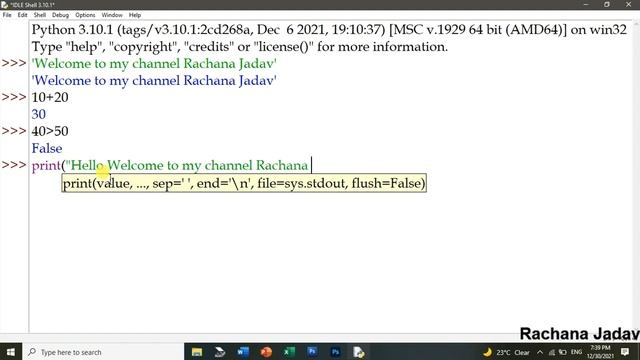Click the Python IDLE taskbar icon
This screenshot has width=640, height=360.
click(x=359, y=352)
